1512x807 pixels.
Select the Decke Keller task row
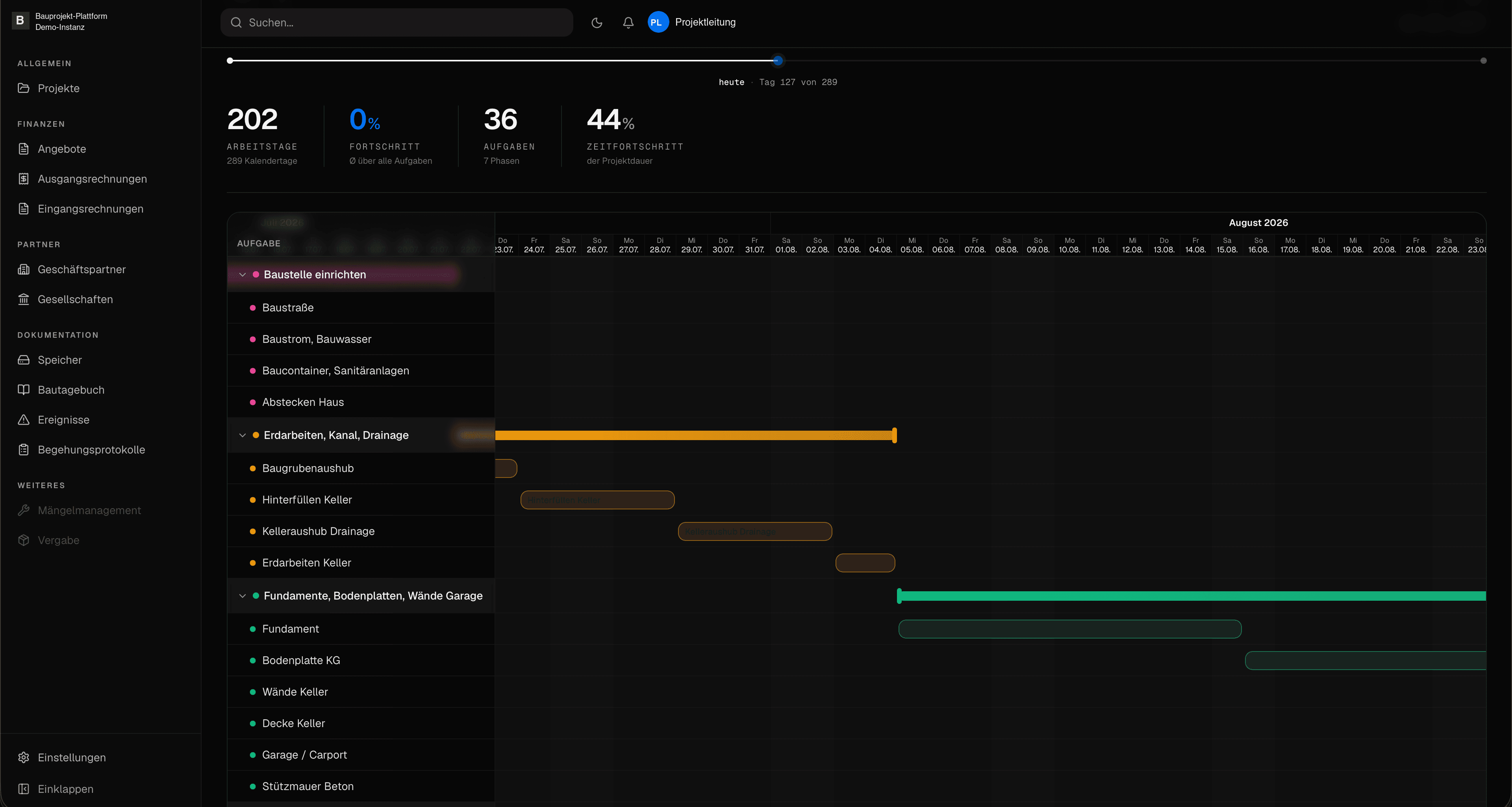361,723
